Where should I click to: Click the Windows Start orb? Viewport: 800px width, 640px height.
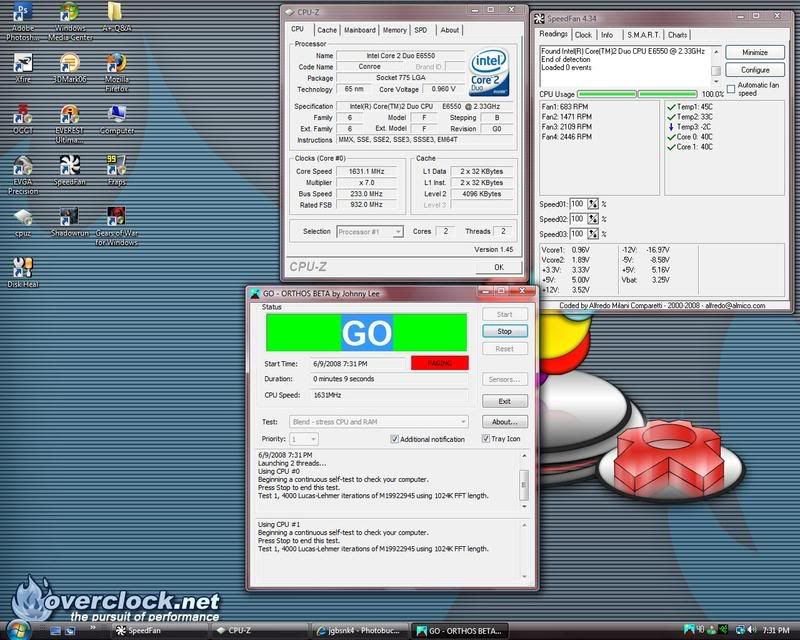point(17,629)
